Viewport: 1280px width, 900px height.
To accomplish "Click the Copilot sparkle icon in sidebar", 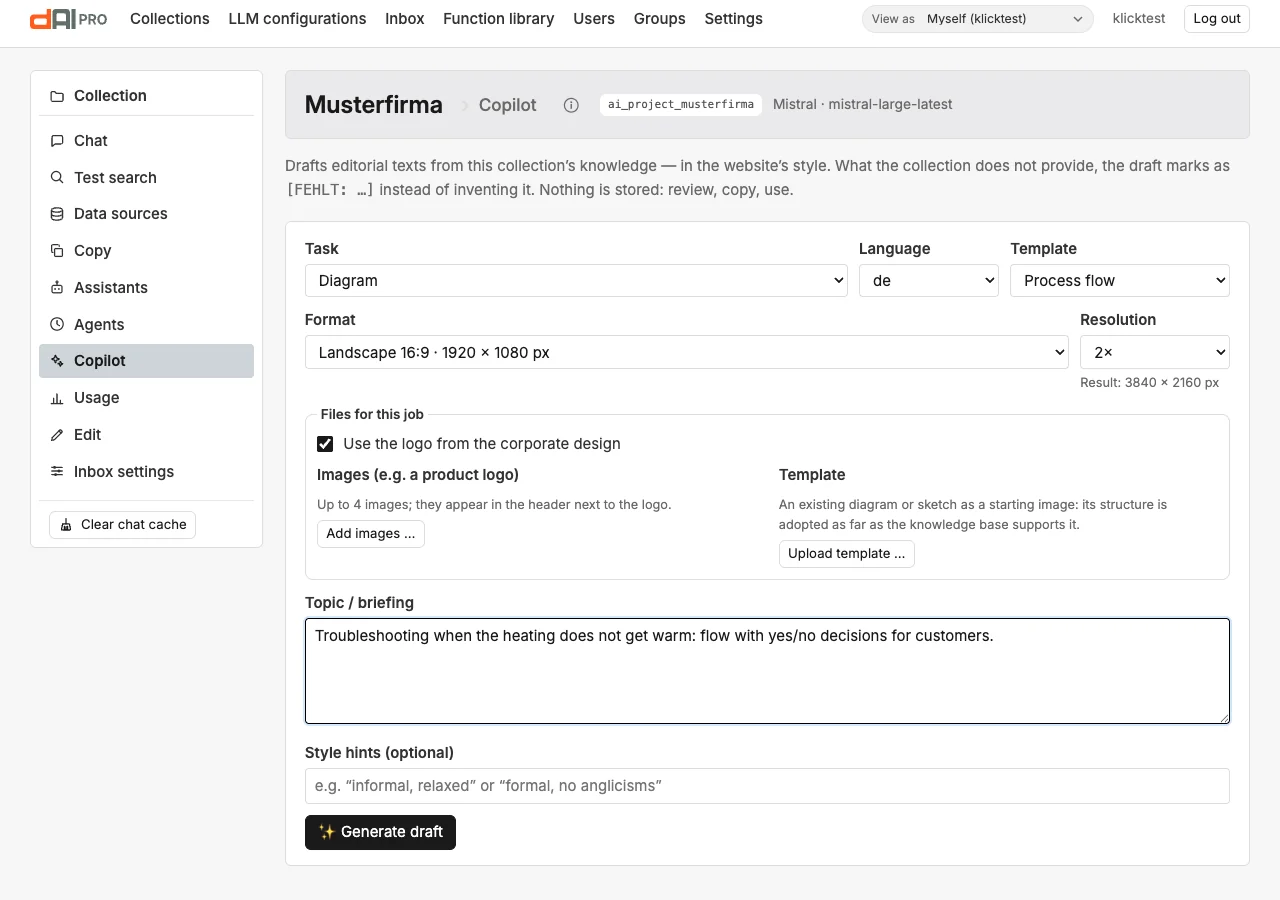I will pyautogui.click(x=57, y=361).
